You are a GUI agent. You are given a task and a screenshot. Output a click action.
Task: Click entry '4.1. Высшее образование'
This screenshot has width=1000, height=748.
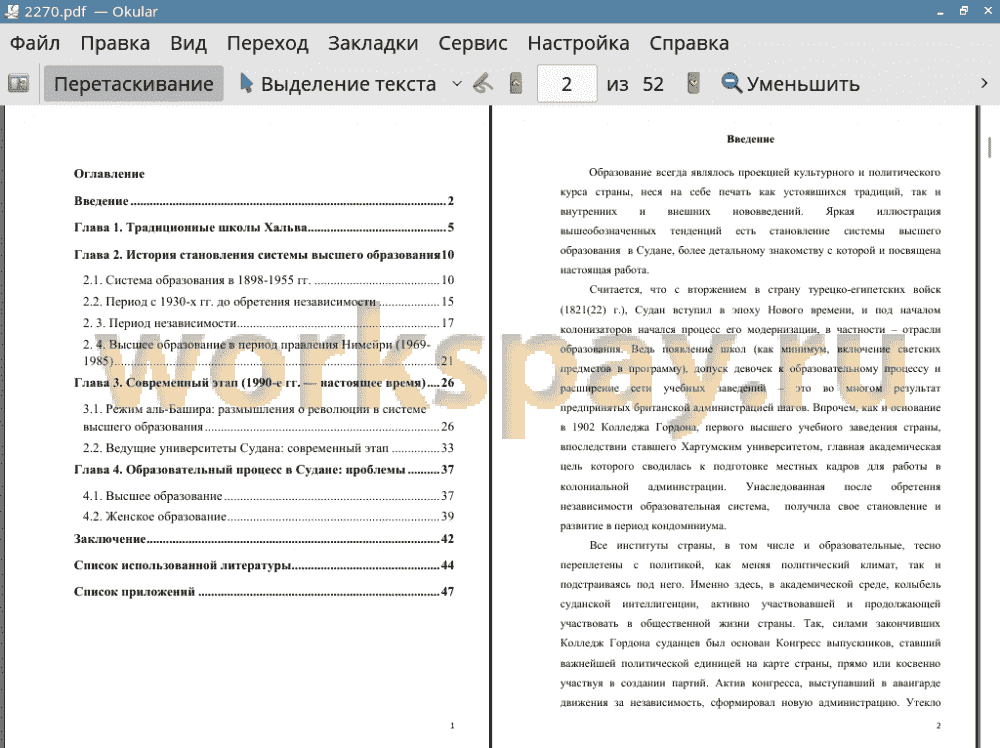(268, 495)
